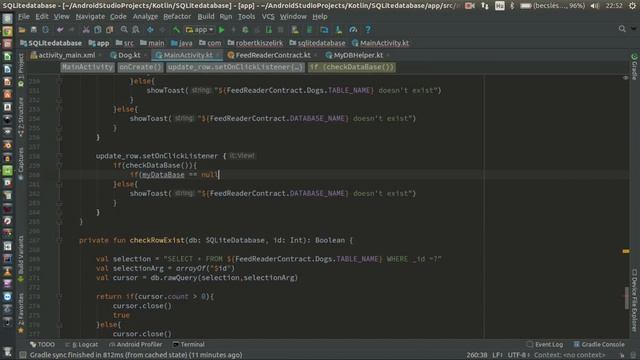Open the SDK Manager download-arrow icon
This screenshot has height=360, width=640.
tap(339, 30)
